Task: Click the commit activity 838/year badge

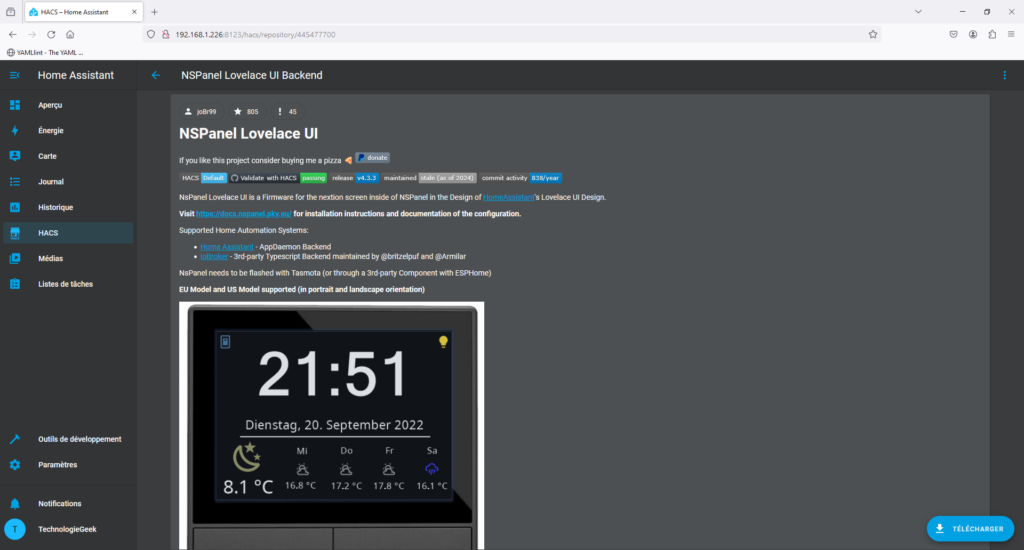Action: click(x=521, y=178)
